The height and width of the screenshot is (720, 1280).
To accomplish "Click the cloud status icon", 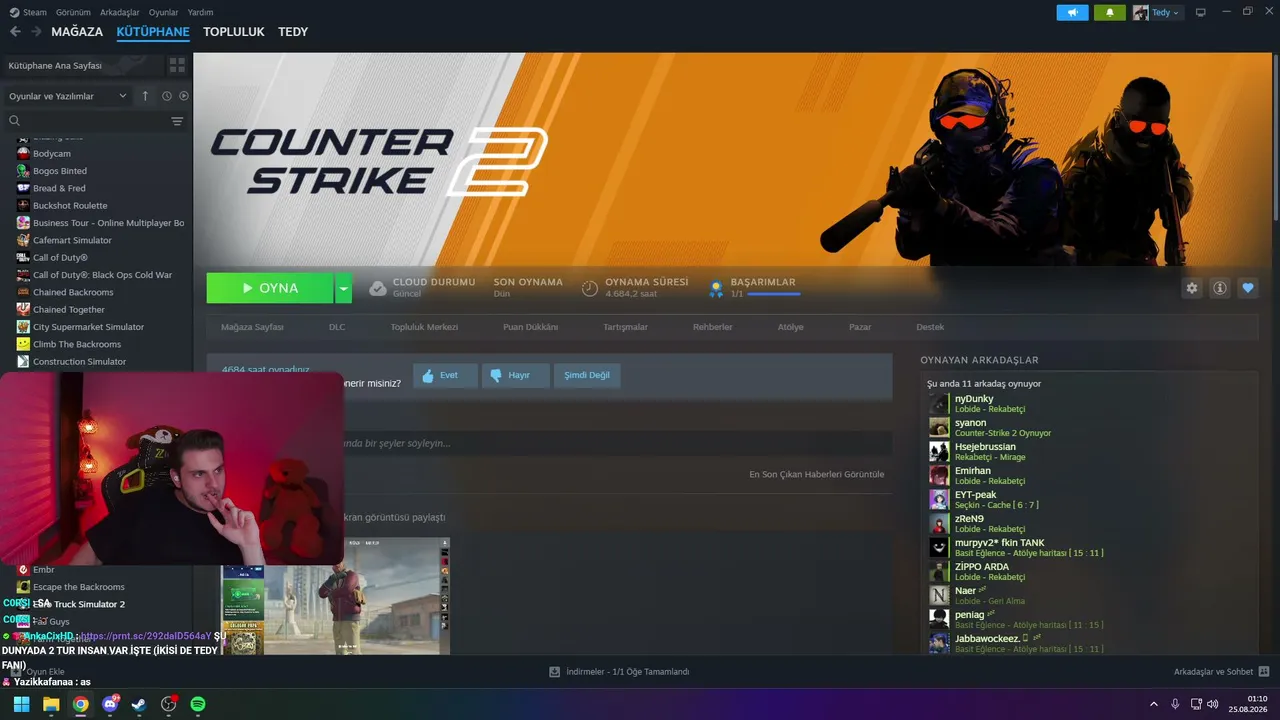I will coord(377,288).
